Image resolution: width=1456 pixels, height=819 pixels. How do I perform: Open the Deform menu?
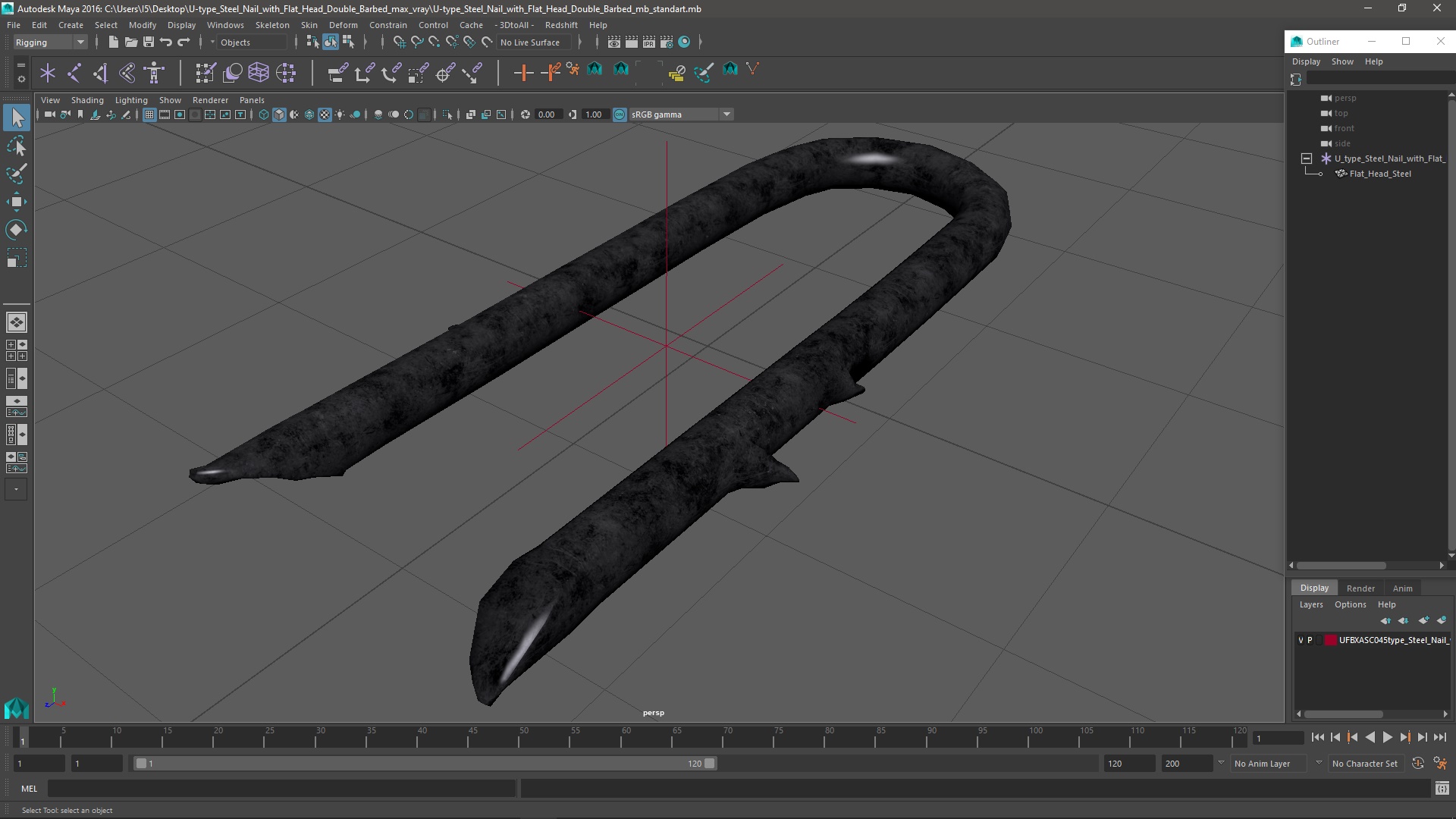tap(343, 25)
